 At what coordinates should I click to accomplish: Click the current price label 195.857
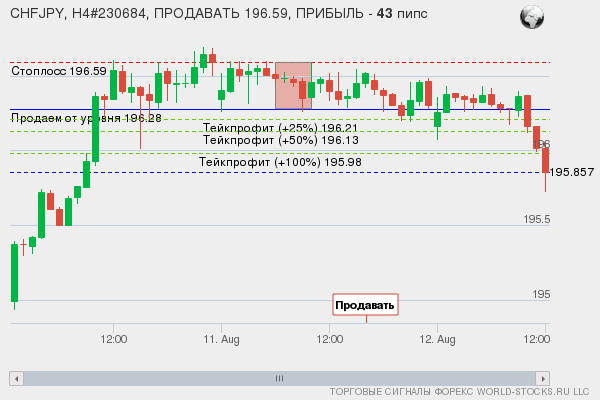pyautogui.click(x=572, y=172)
